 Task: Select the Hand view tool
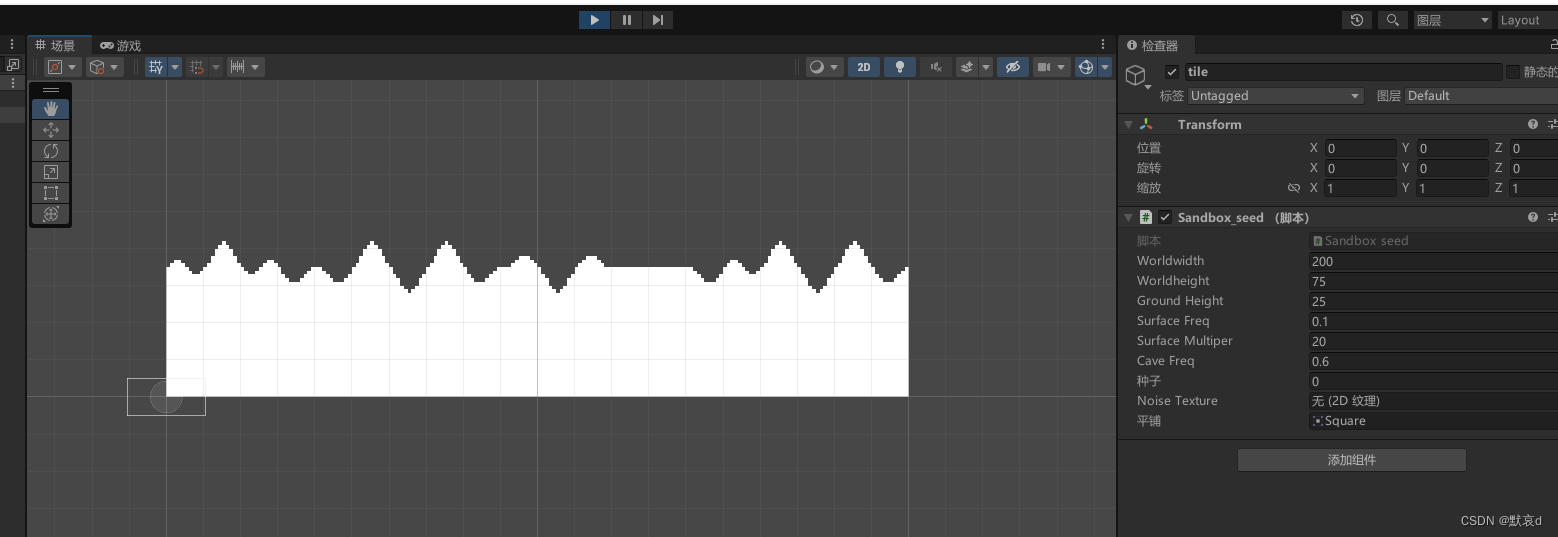click(x=51, y=109)
